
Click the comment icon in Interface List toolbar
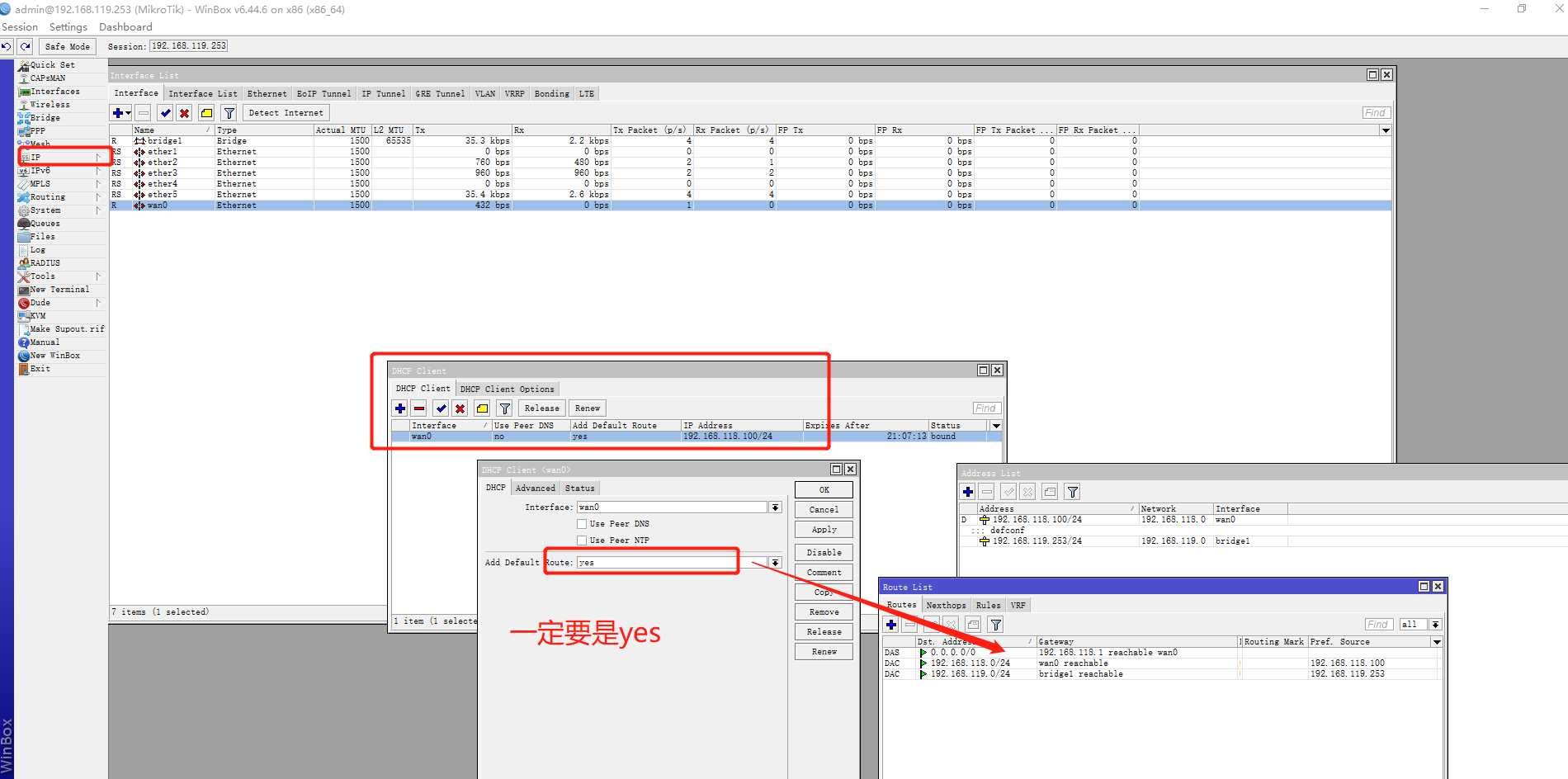(206, 113)
